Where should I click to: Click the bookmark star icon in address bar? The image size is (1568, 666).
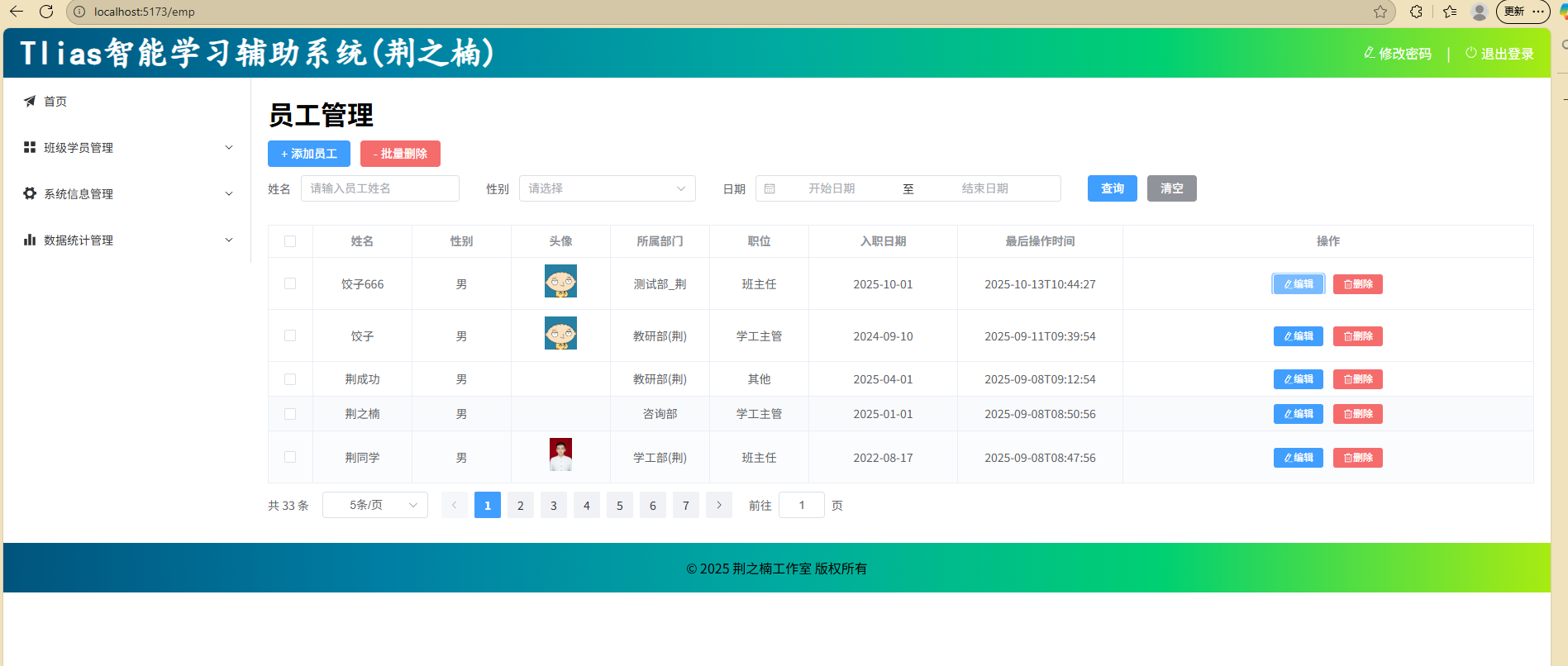click(x=1380, y=12)
